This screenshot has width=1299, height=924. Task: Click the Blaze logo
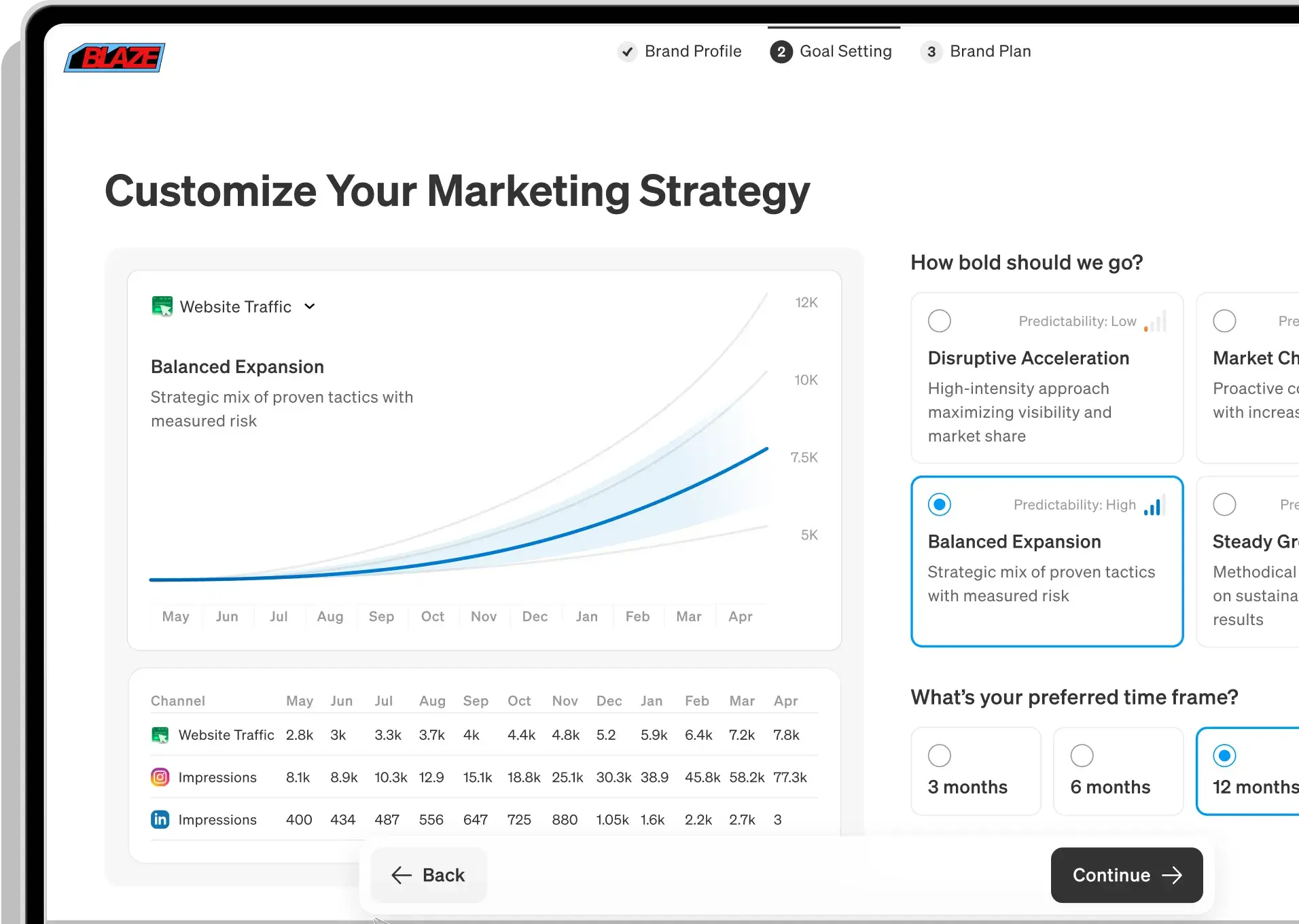click(114, 58)
